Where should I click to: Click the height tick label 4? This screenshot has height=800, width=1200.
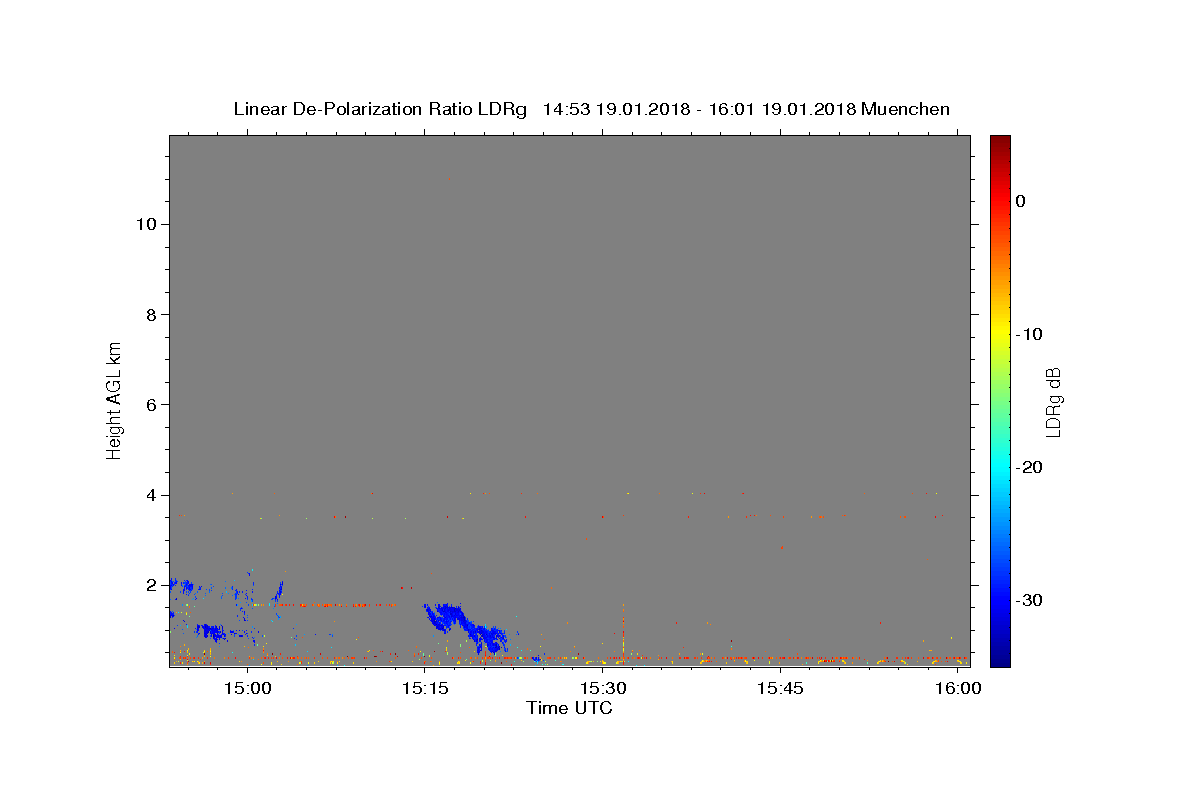[x=152, y=495]
